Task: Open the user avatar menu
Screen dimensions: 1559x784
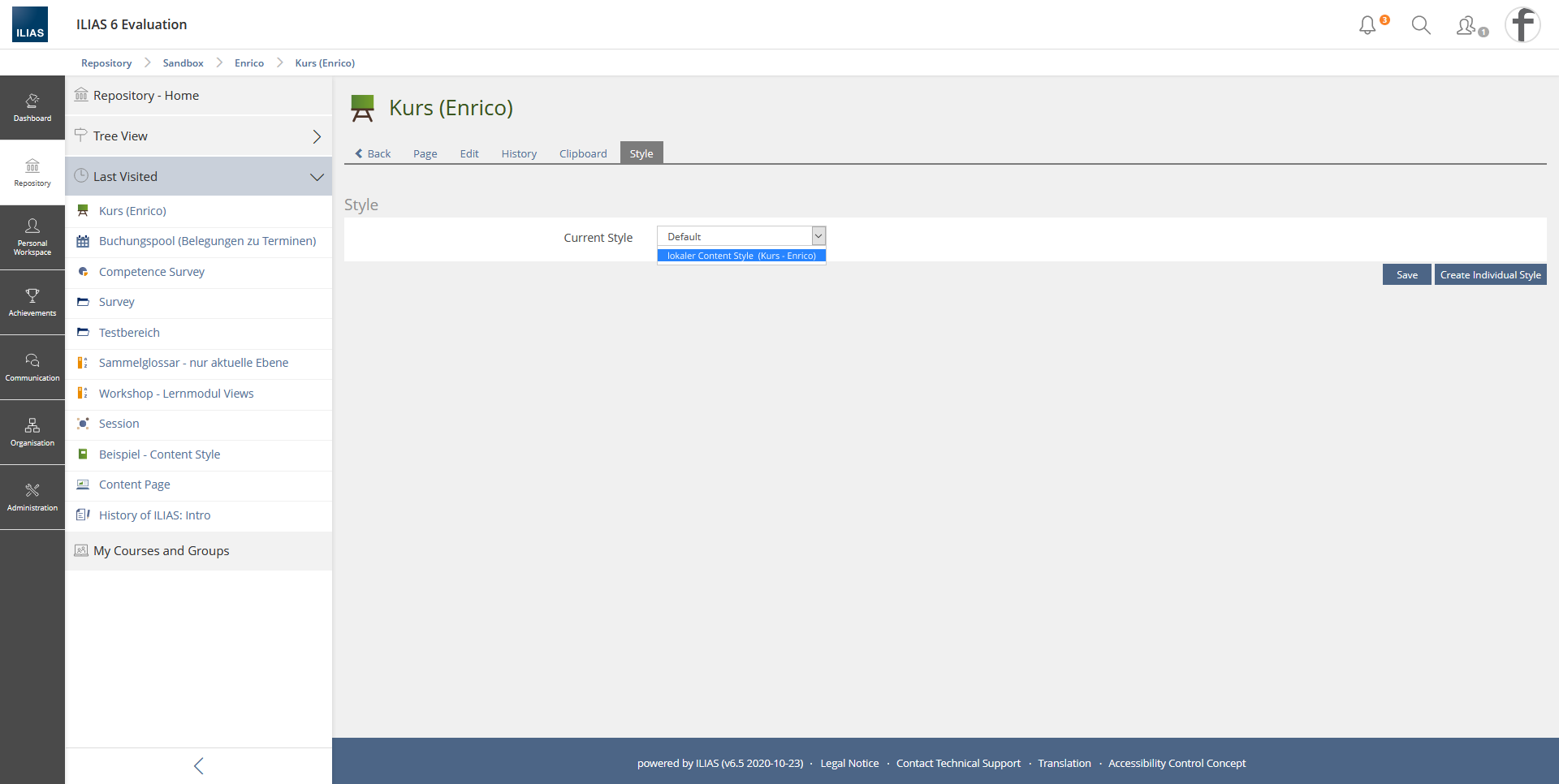Action: pos(1522,24)
